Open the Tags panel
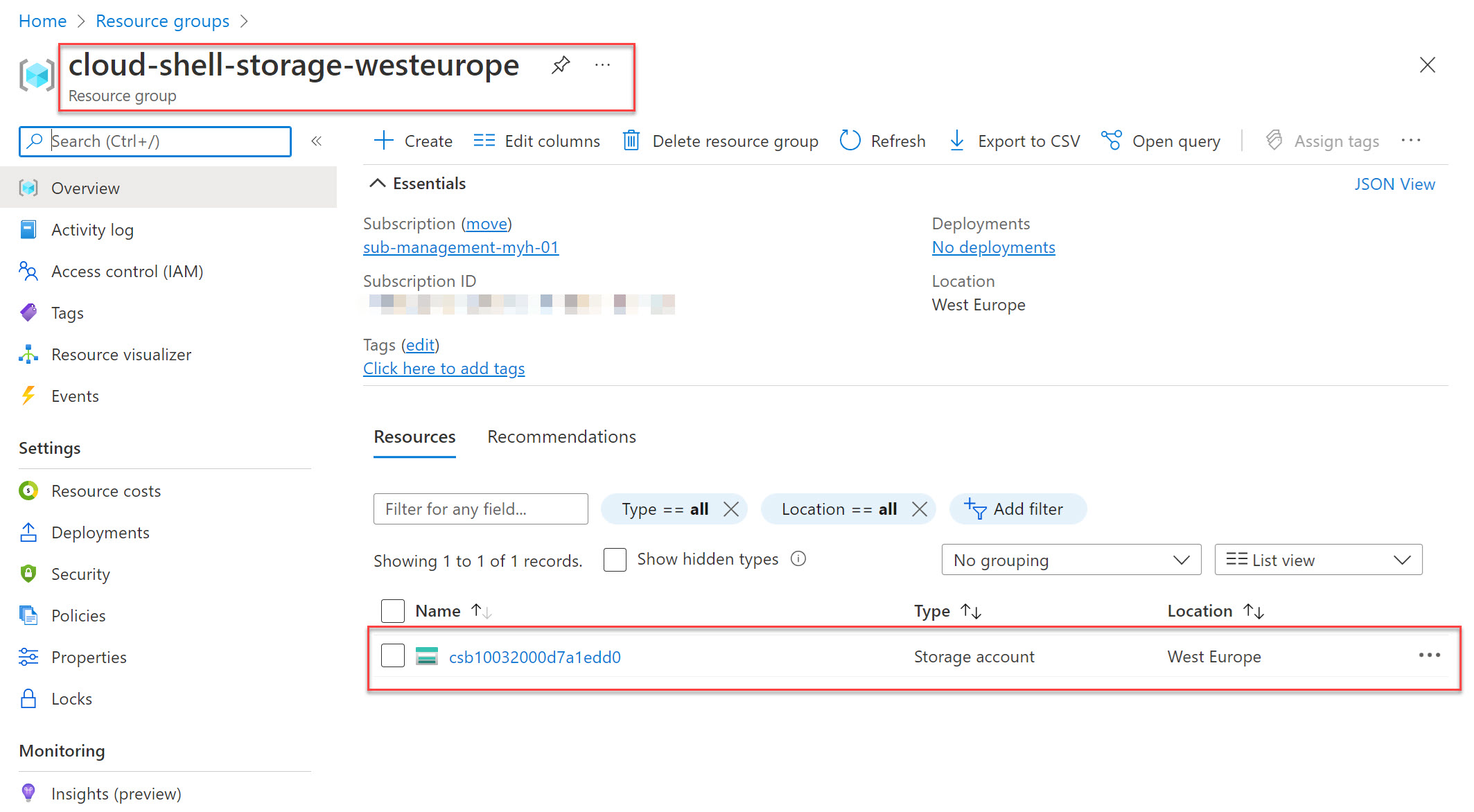Viewport: 1474px width, 812px height. click(x=67, y=312)
